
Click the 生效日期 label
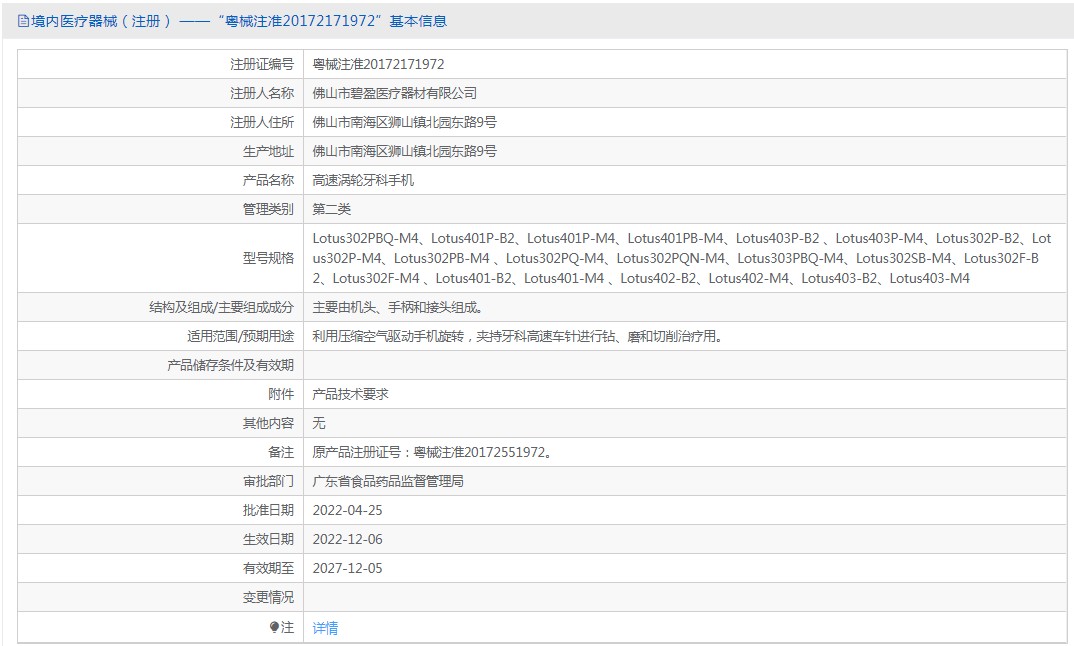tap(268, 539)
